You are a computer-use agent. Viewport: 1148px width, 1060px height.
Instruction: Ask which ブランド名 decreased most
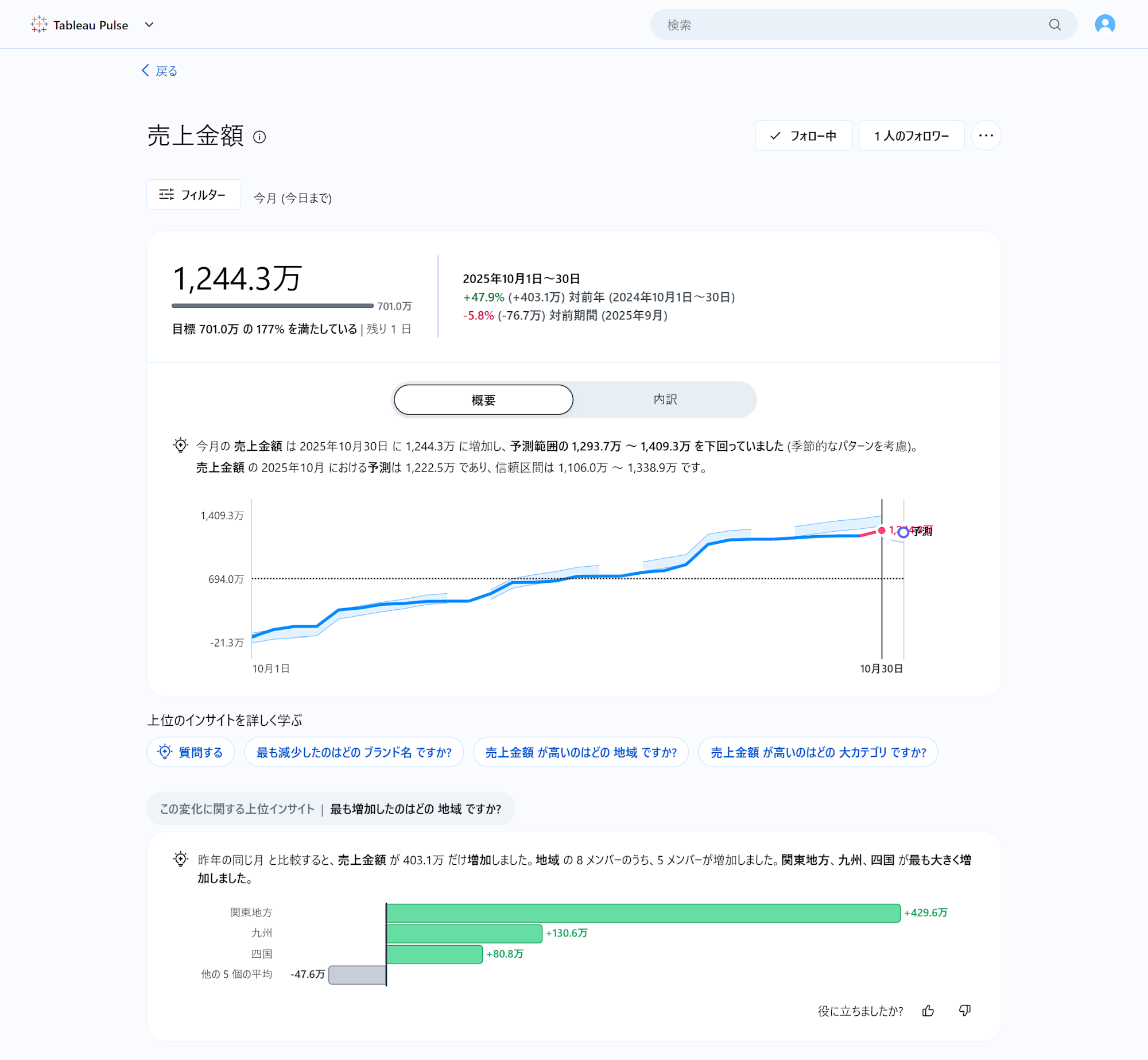[x=354, y=752]
